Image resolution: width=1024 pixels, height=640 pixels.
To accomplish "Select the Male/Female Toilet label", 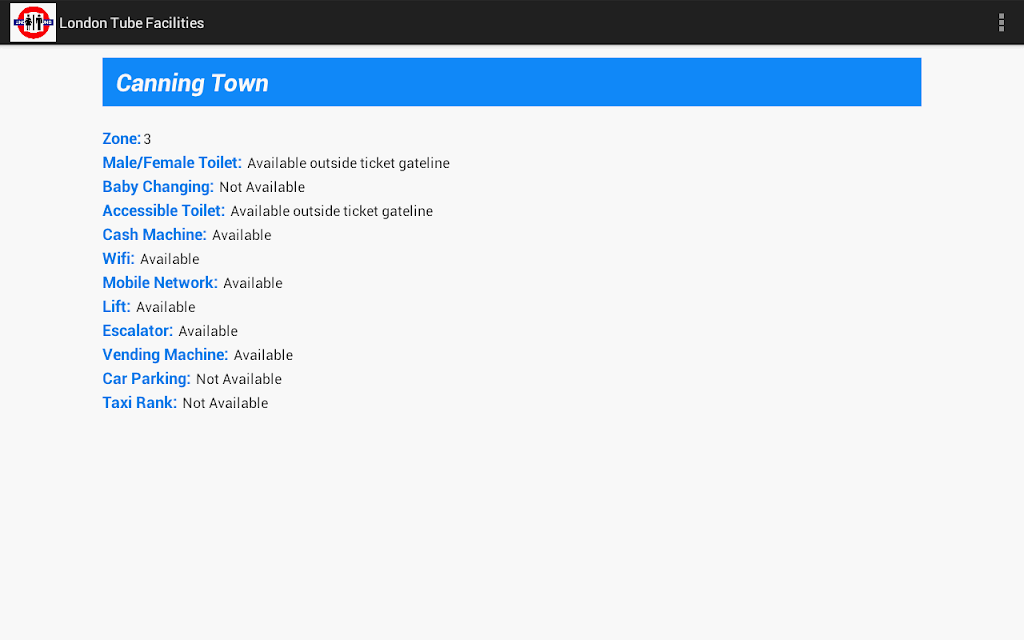I will (172, 163).
